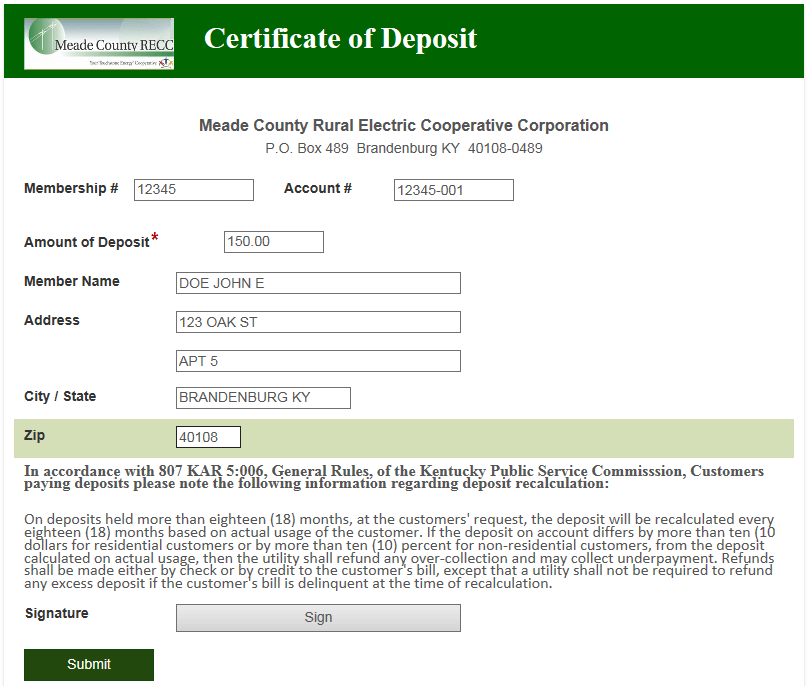808x686 pixels.
Task: Click the Account # label
Action: pyautogui.click(x=317, y=188)
